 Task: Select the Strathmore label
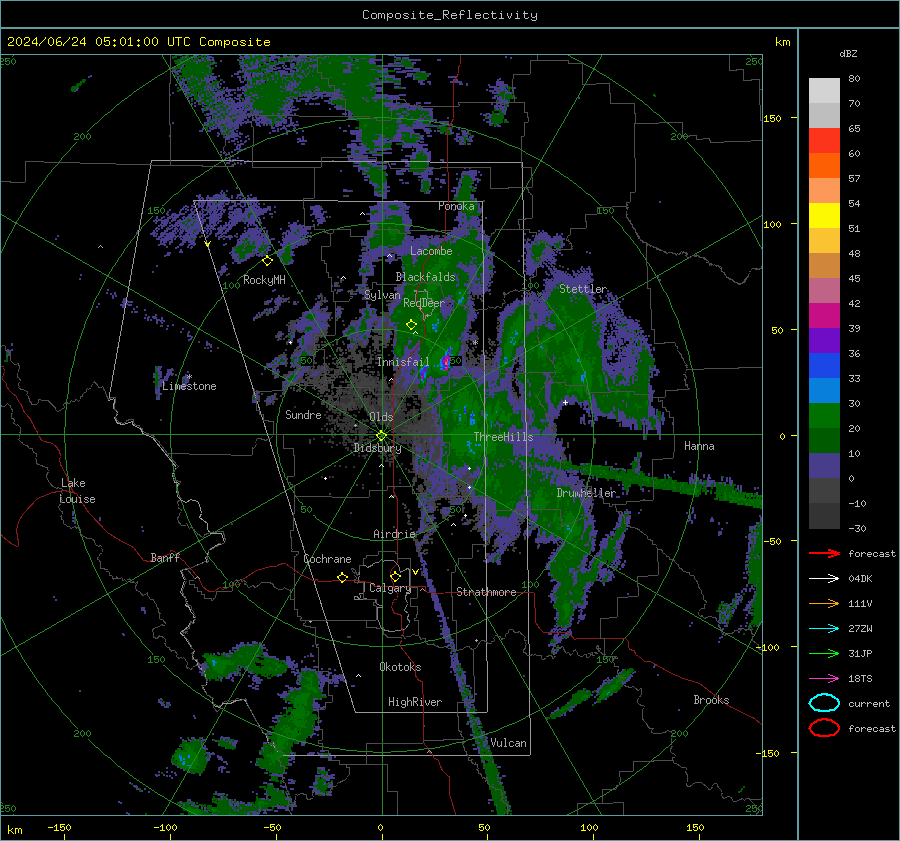pos(486,592)
